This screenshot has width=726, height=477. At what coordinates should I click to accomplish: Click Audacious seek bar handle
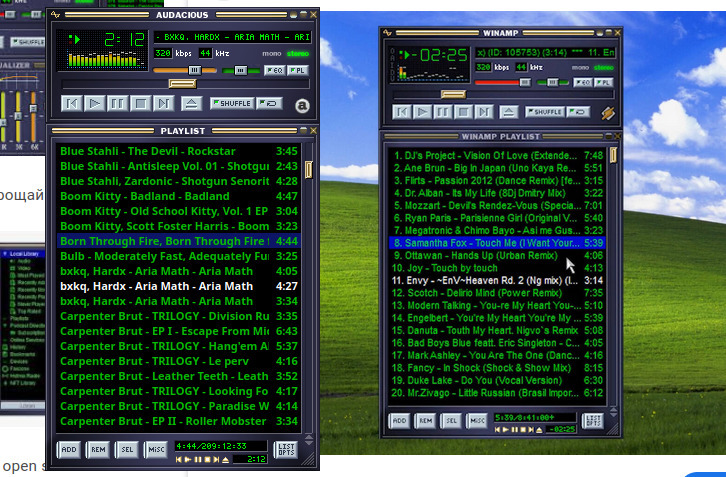pos(182,84)
